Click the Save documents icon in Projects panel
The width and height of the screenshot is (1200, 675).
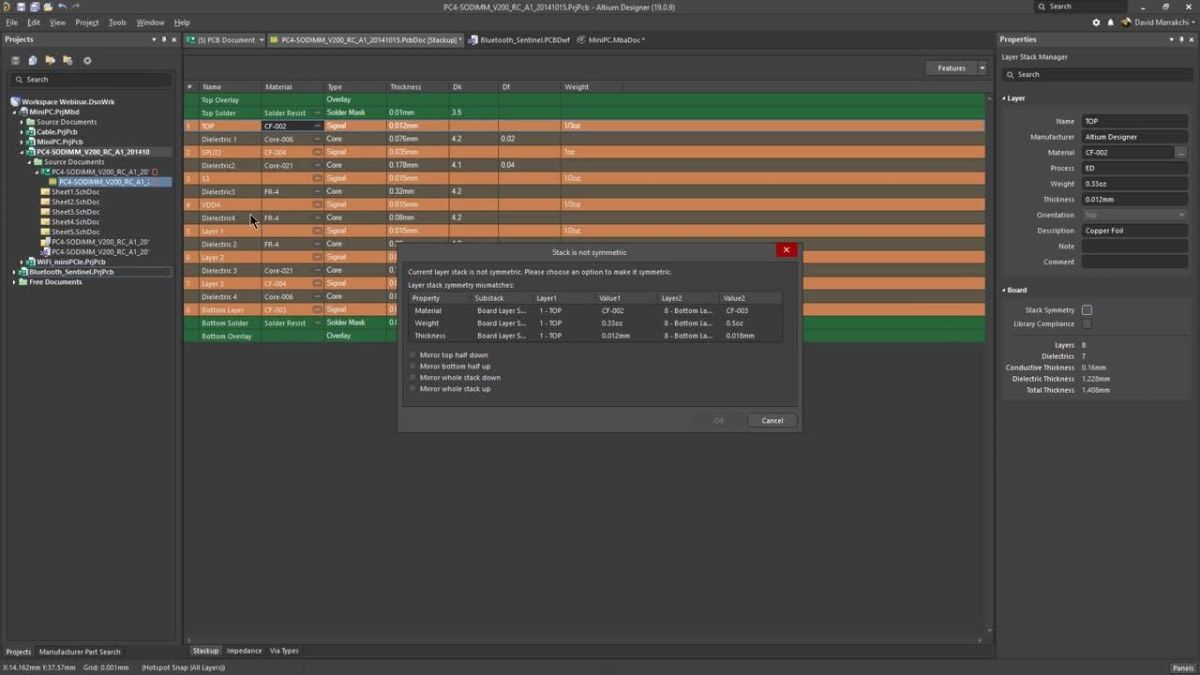(x=33, y=60)
